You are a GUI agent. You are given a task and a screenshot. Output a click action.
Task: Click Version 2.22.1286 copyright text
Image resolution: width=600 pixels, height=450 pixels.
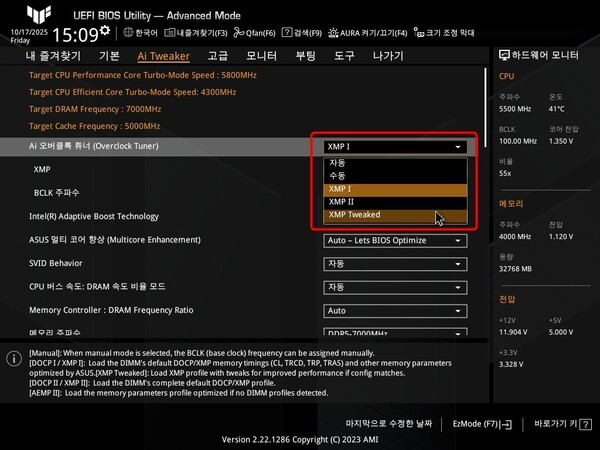[300, 440]
